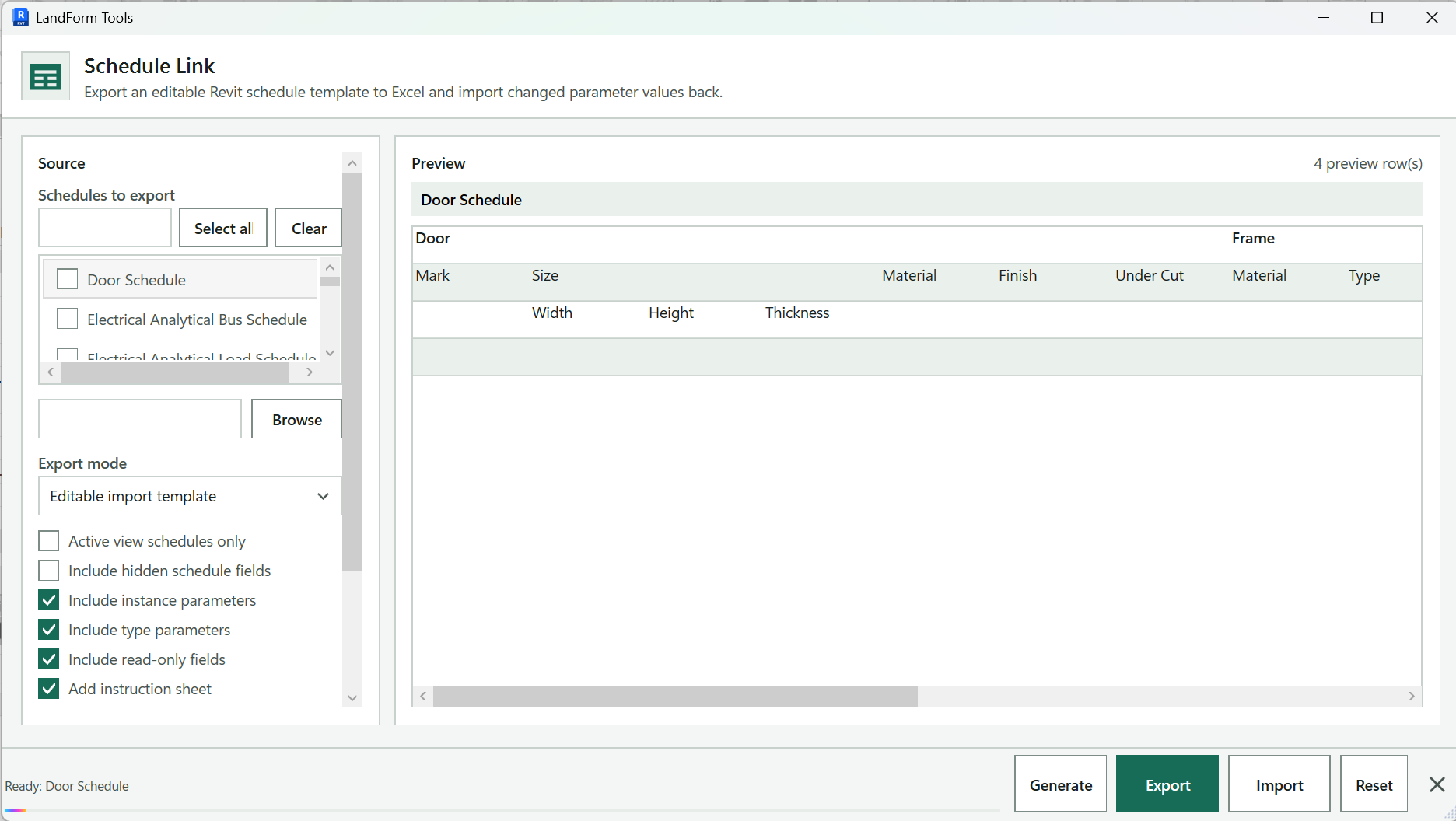Click the Source panel vertical scrollbar thumb
Screen dimensions: 1456x821
click(352, 372)
